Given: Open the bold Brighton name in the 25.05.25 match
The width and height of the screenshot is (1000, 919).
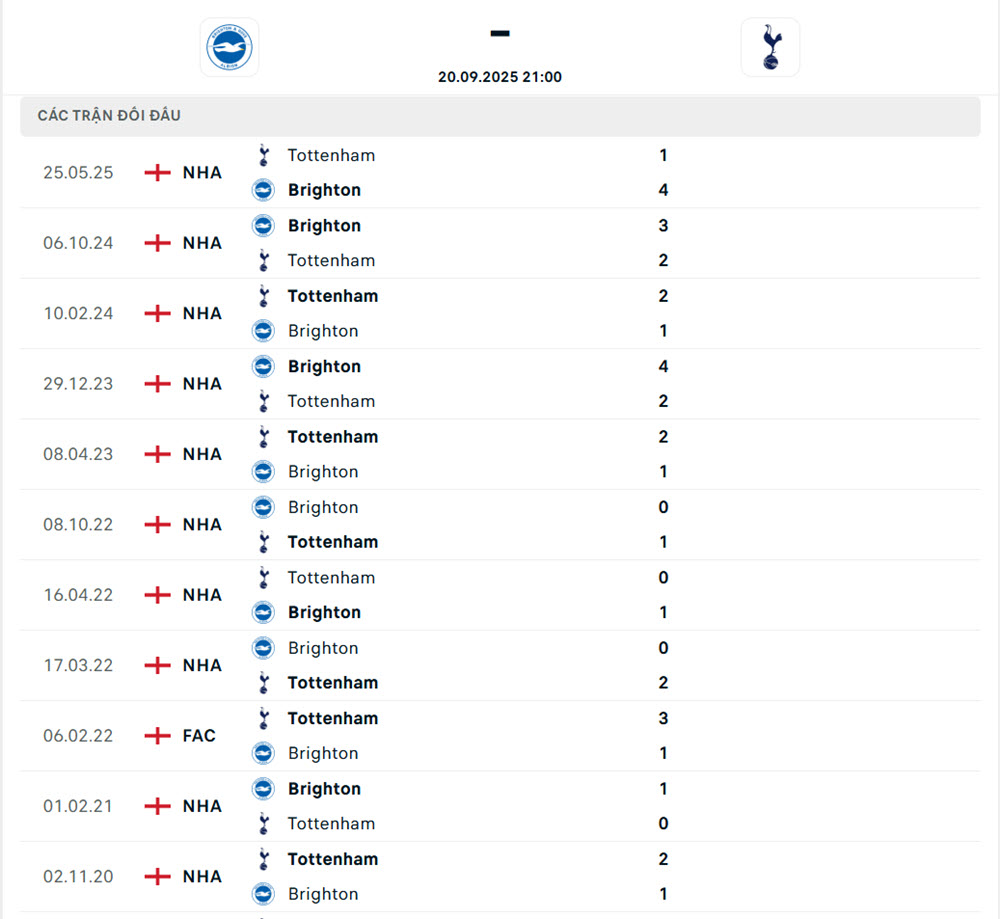Looking at the screenshot, I should point(324,190).
